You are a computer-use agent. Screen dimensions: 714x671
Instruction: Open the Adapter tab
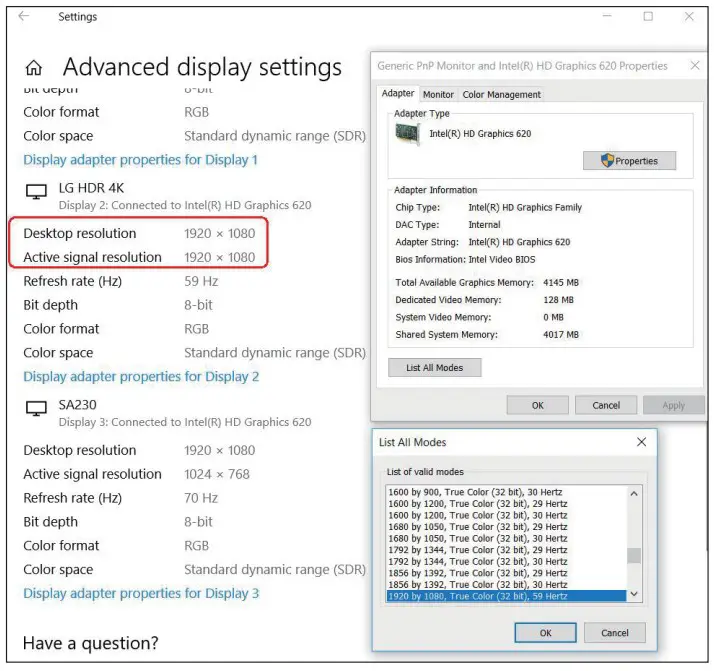coord(398,93)
